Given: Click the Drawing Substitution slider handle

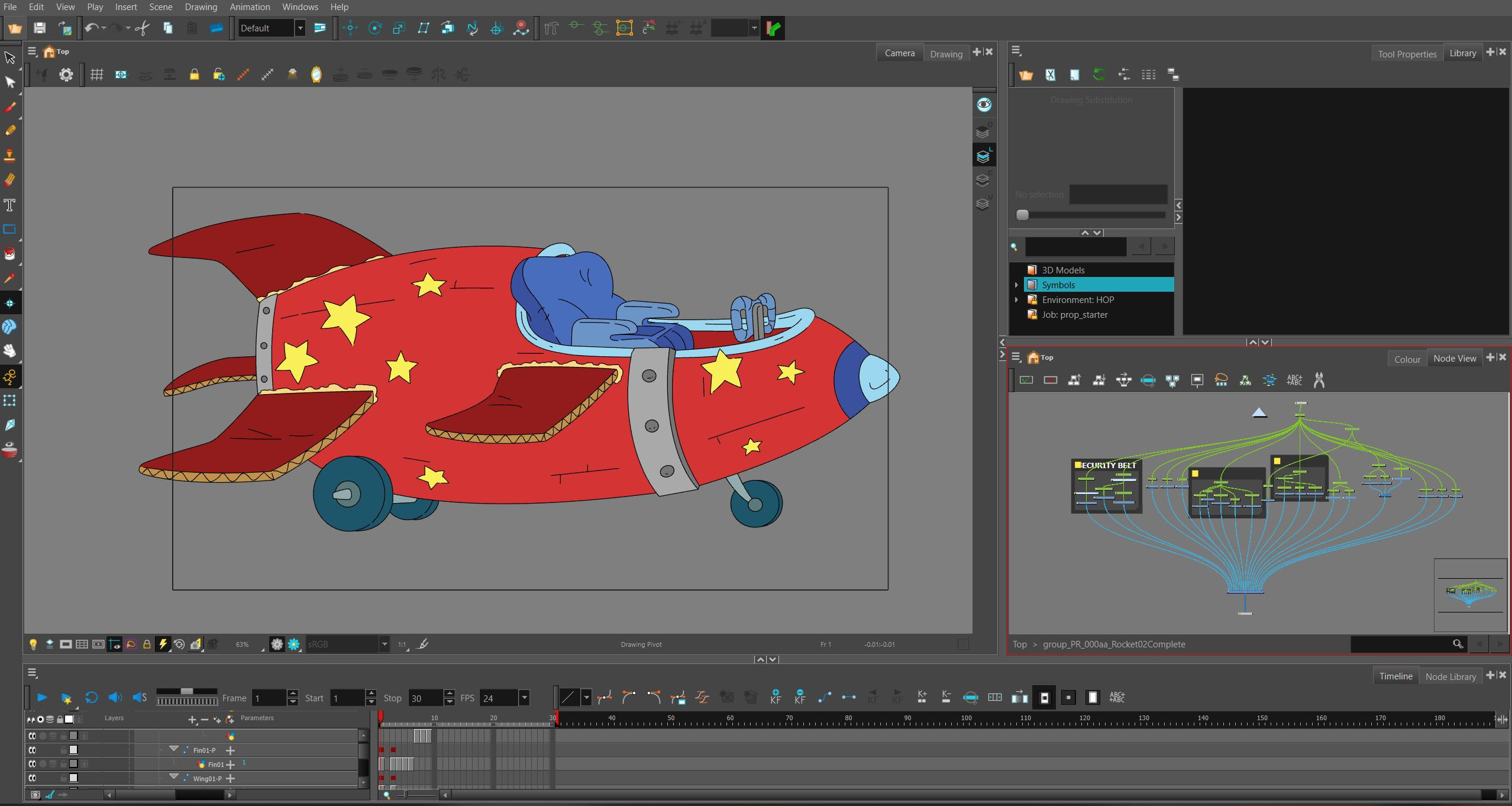Looking at the screenshot, I should (1022, 215).
